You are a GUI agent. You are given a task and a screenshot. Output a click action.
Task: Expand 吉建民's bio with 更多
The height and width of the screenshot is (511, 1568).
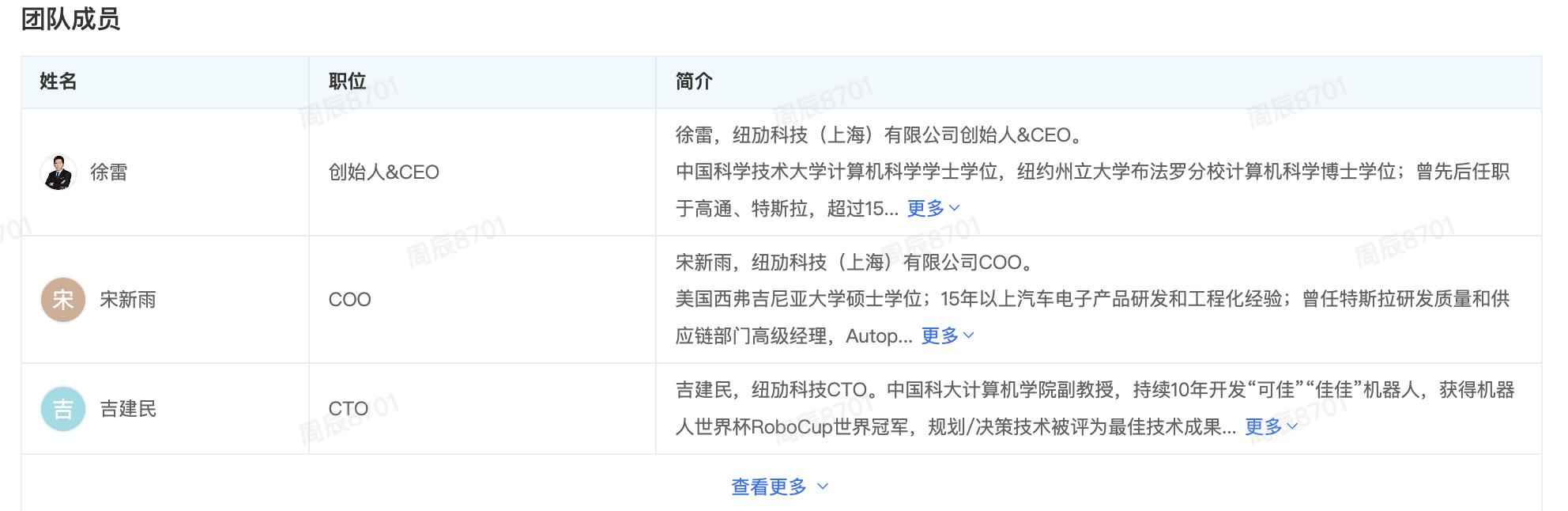1263,427
